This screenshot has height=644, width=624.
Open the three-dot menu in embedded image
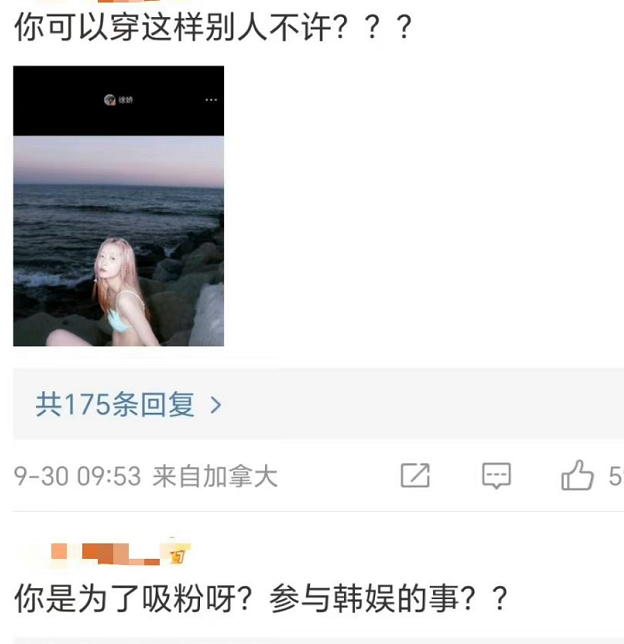pos(211,100)
